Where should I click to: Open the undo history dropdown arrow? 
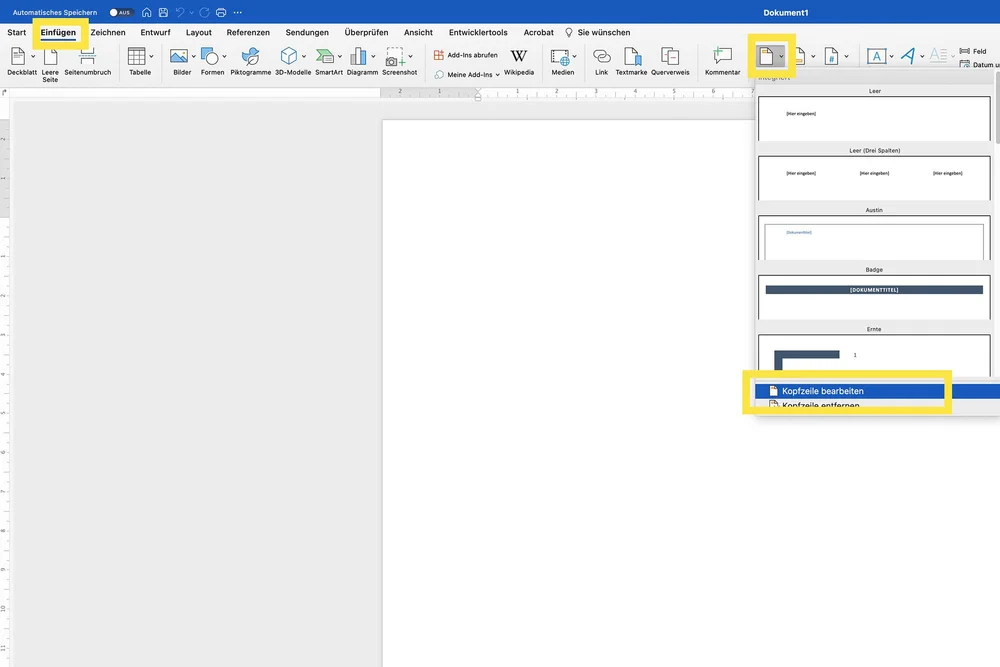[x=191, y=12]
